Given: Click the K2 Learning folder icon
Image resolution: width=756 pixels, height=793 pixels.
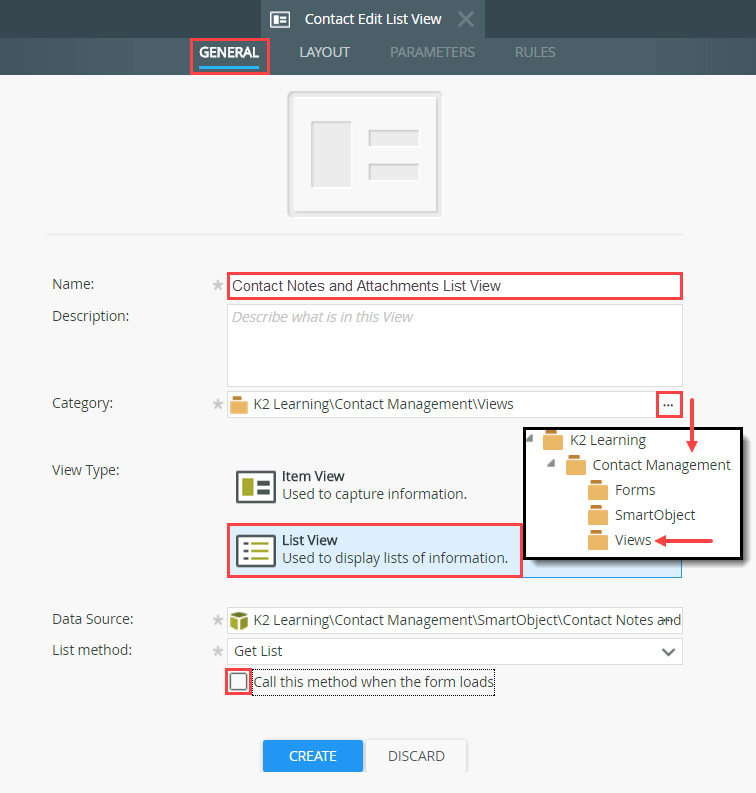Looking at the screenshot, I should click(553, 440).
